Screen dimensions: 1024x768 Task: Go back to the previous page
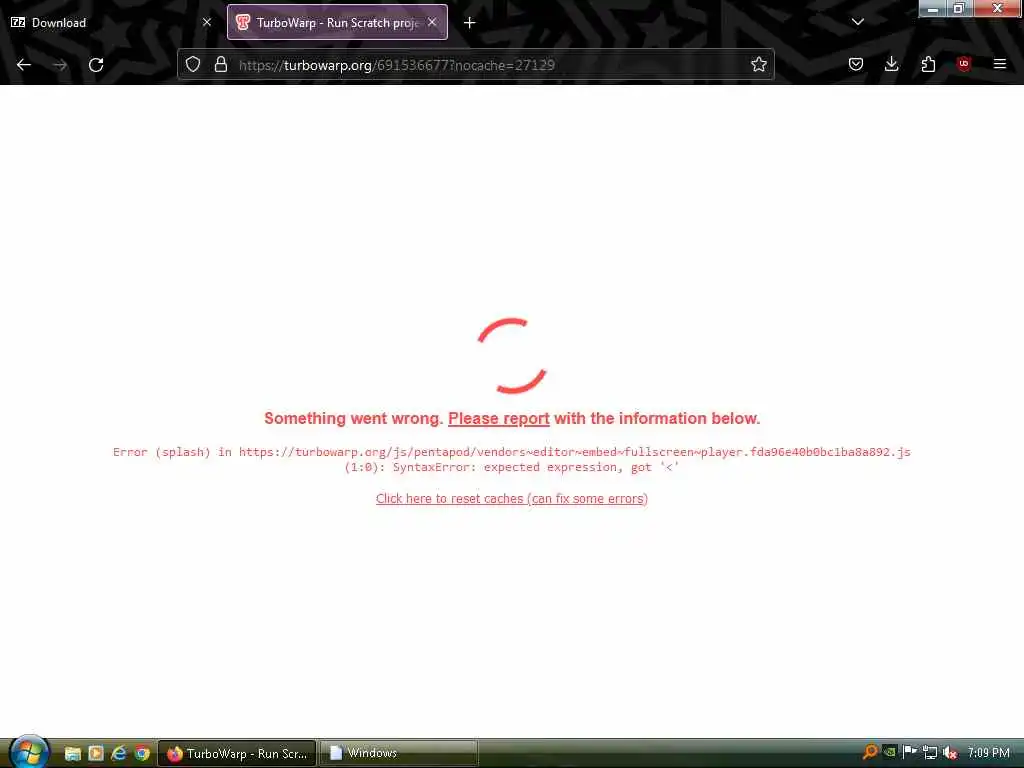coord(24,65)
